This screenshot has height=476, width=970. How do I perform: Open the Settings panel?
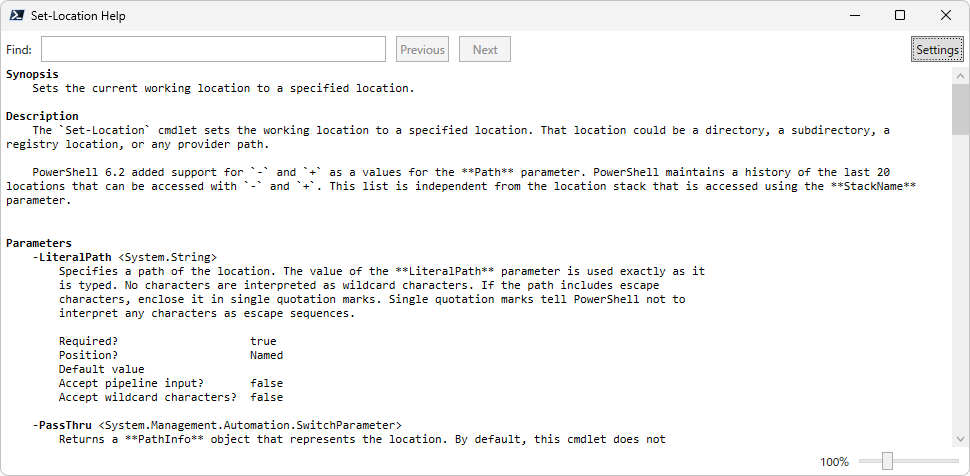click(937, 50)
